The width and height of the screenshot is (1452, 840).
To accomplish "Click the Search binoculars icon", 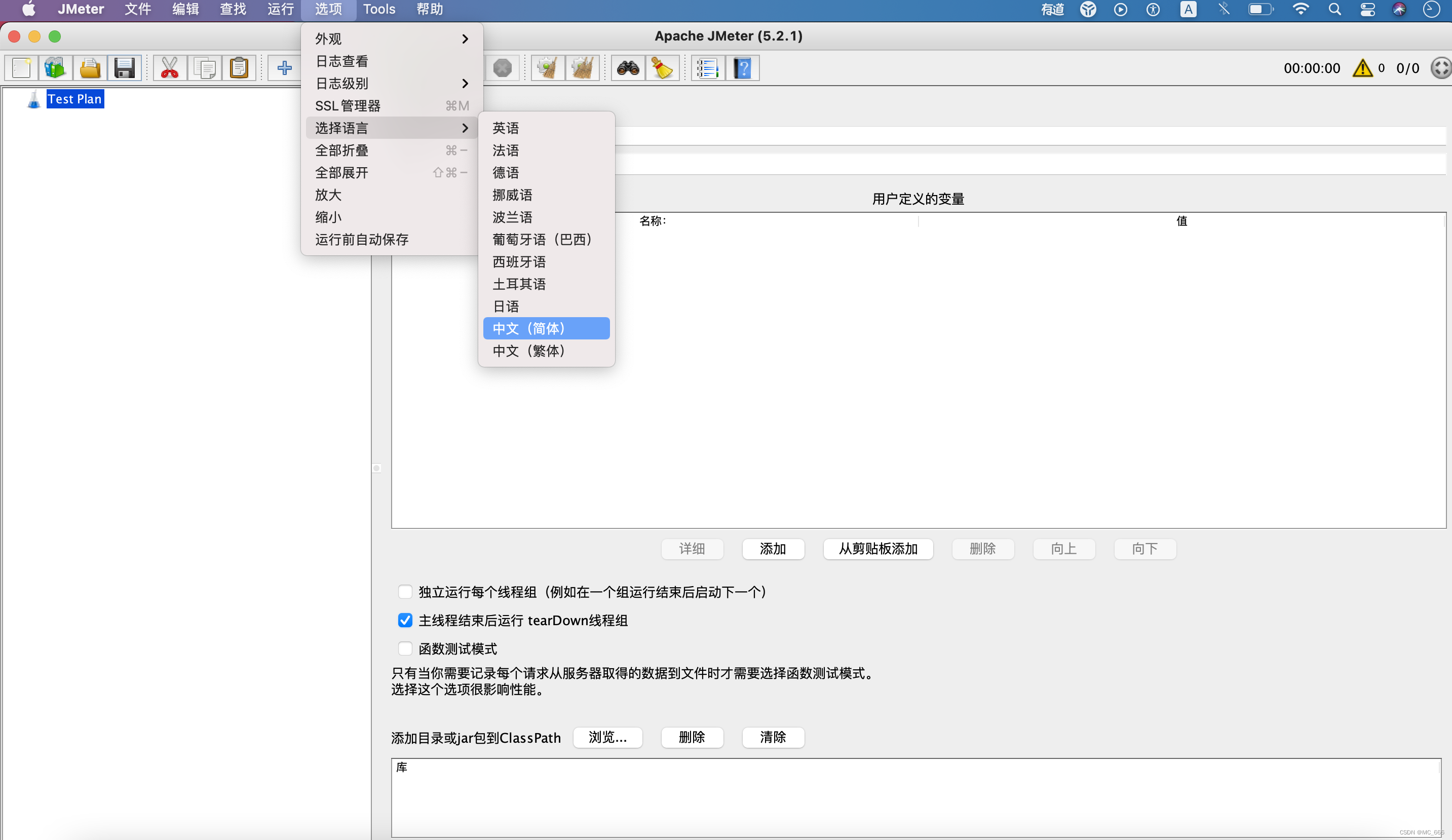I will point(628,68).
